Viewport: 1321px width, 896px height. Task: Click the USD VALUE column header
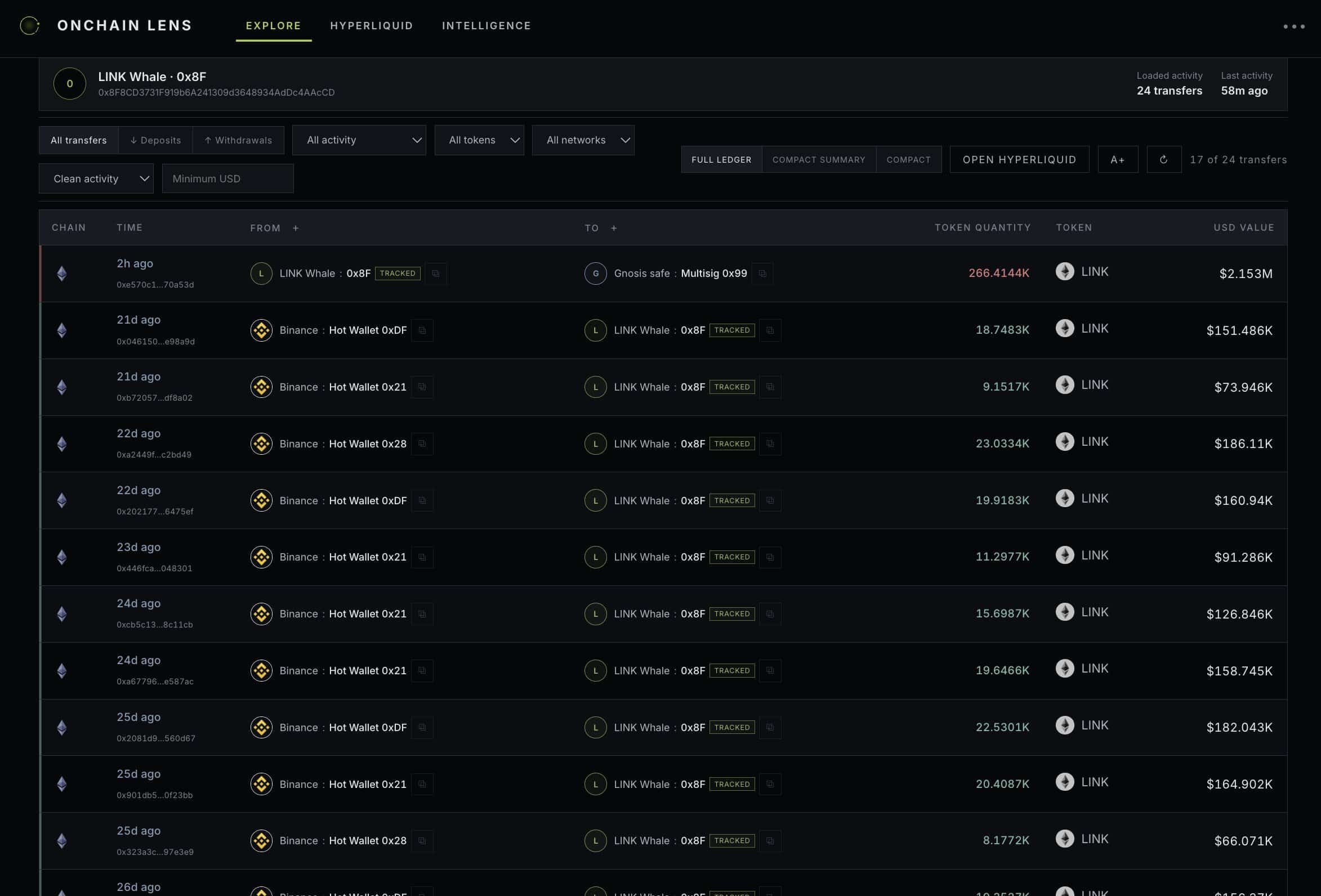1244,228
